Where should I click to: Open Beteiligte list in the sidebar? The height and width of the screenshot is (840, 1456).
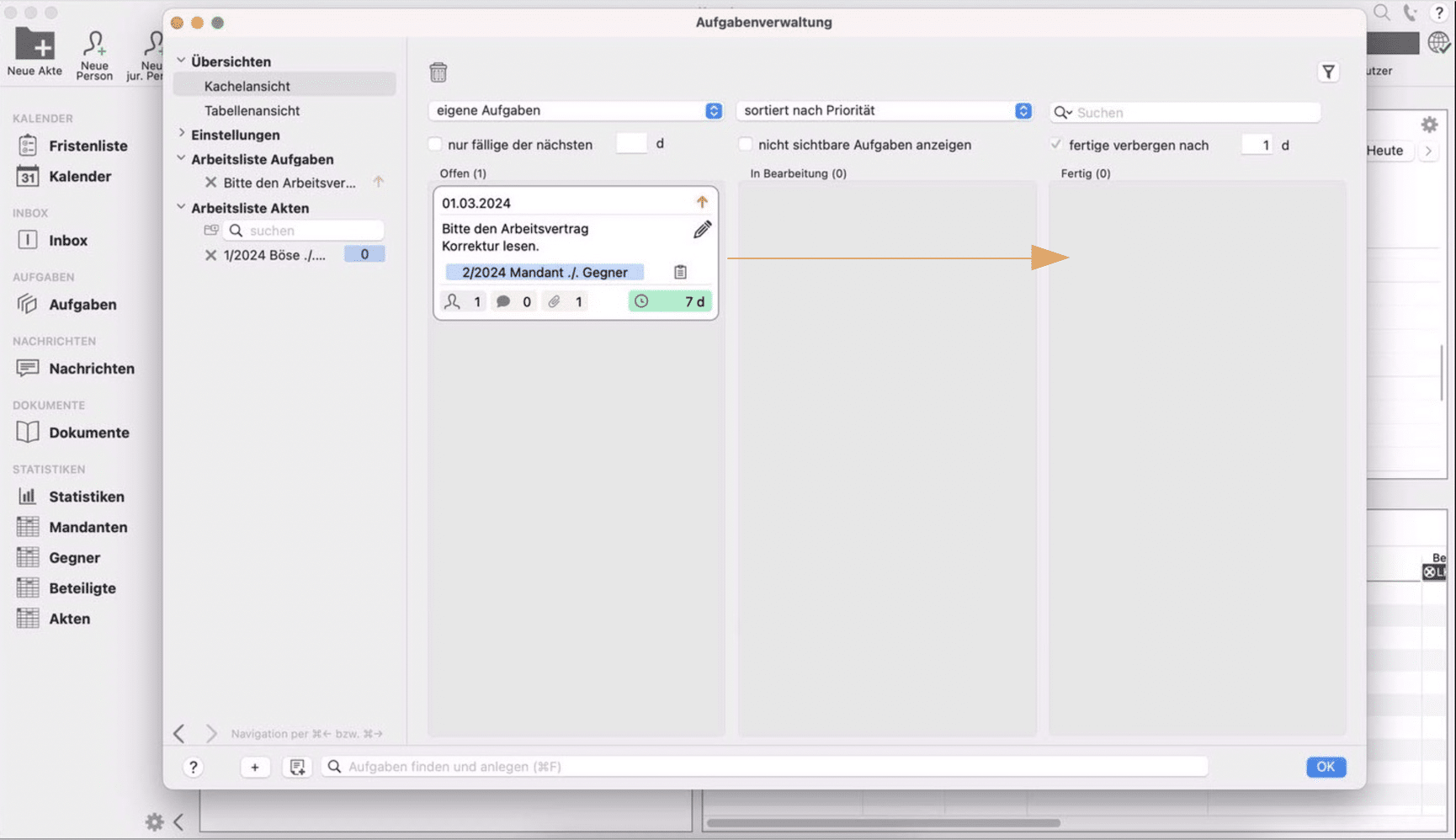[66, 587]
